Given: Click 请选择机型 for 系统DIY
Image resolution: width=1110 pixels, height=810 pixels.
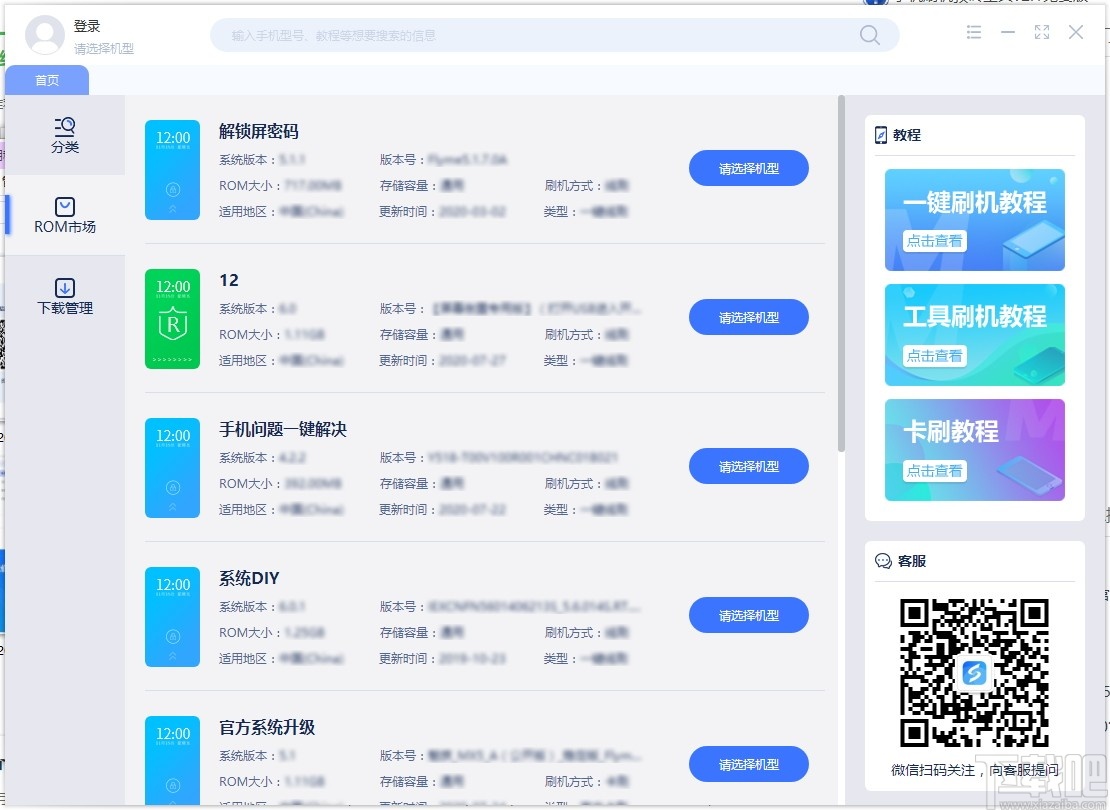Looking at the screenshot, I should [x=748, y=615].
